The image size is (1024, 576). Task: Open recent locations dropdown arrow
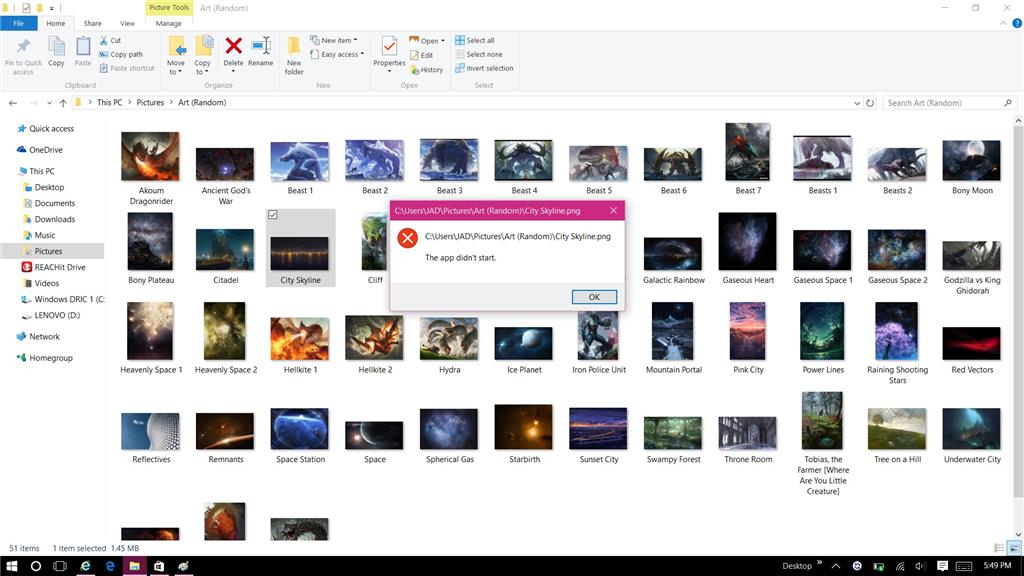(x=49, y=103)
